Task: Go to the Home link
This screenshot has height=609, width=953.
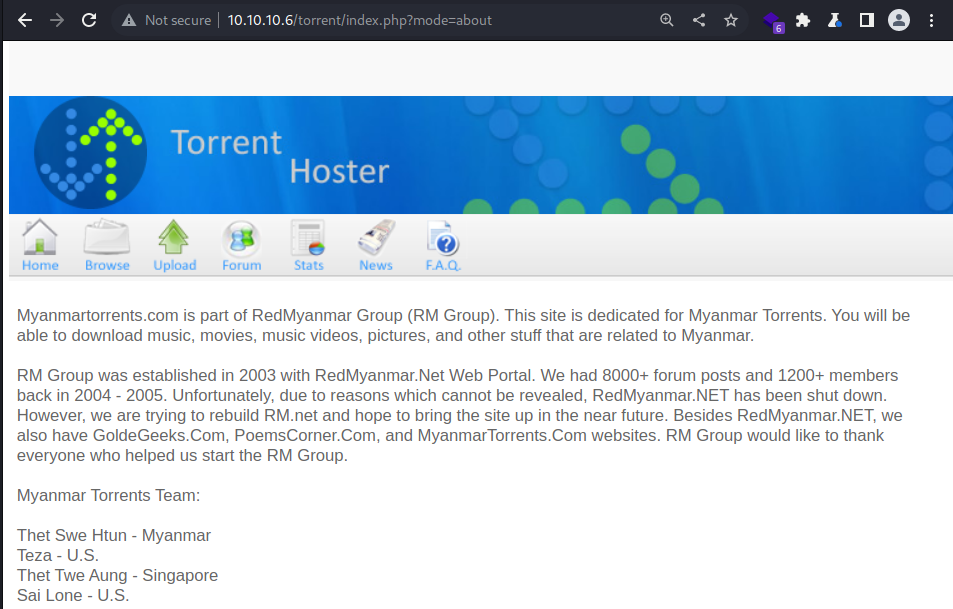Action: 40,265
